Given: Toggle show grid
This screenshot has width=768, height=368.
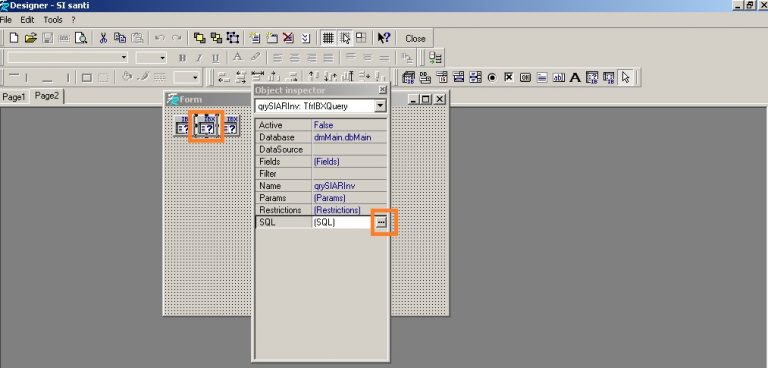Looking at the screenshot, I should click(x=328, y=38).
